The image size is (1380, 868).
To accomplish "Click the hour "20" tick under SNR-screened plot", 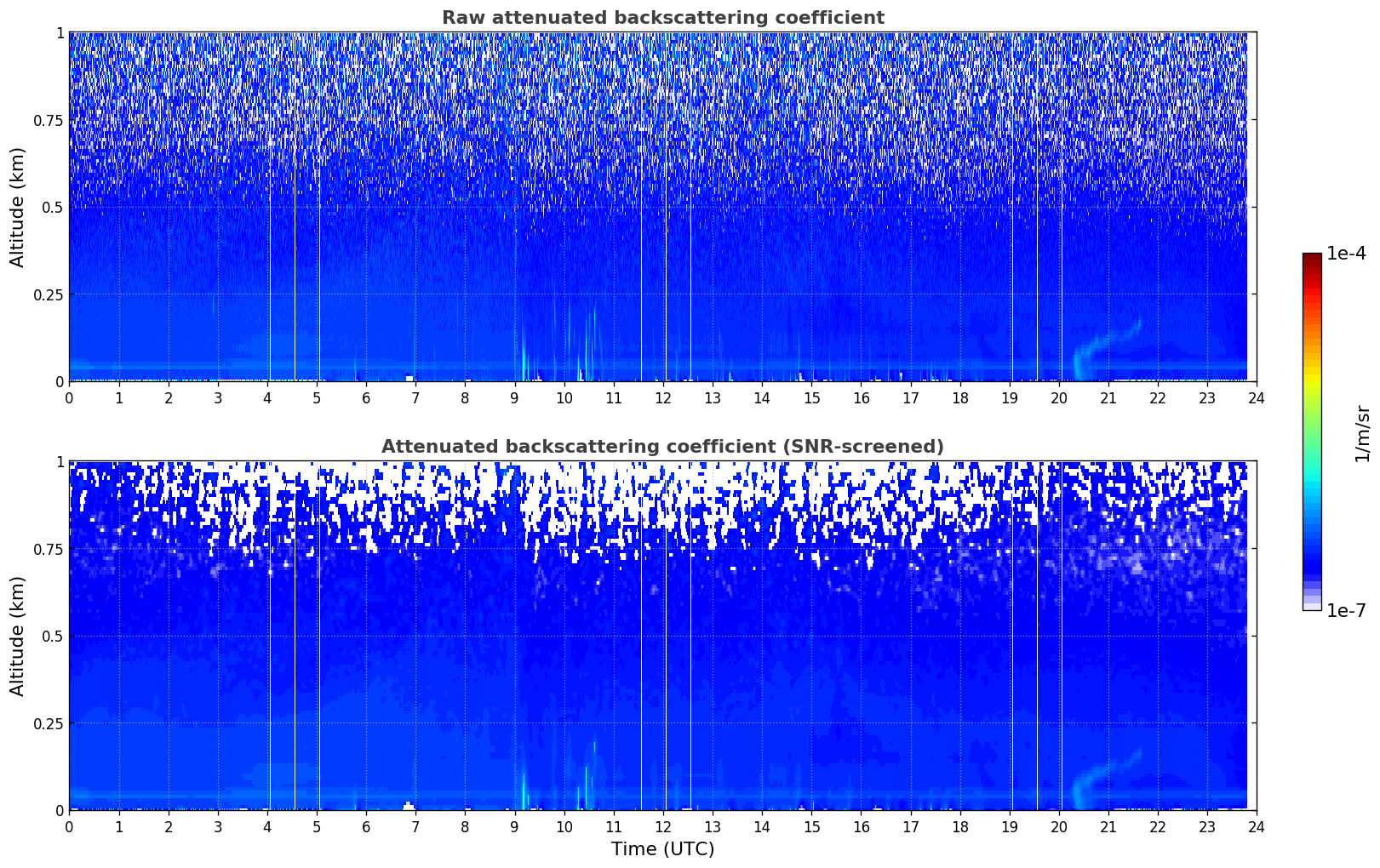I will tap(1059, 826).
